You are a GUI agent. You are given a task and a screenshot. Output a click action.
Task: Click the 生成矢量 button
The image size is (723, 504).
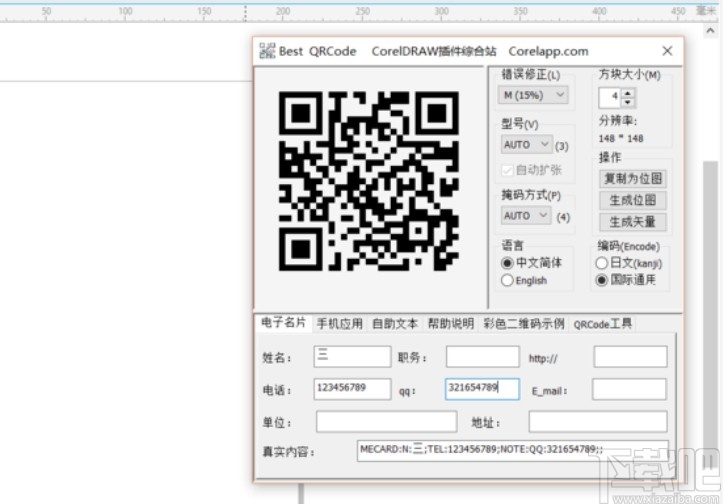point(633,222)
